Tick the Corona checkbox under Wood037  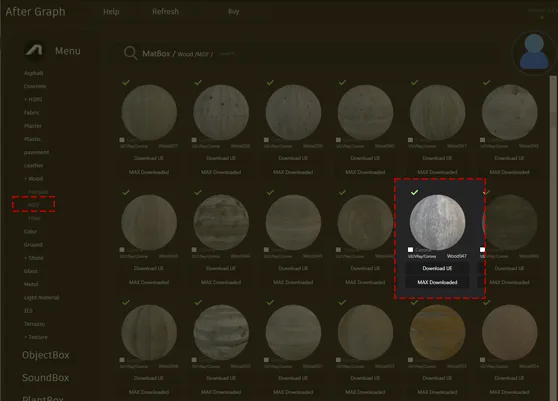click(x=122, y=140)
